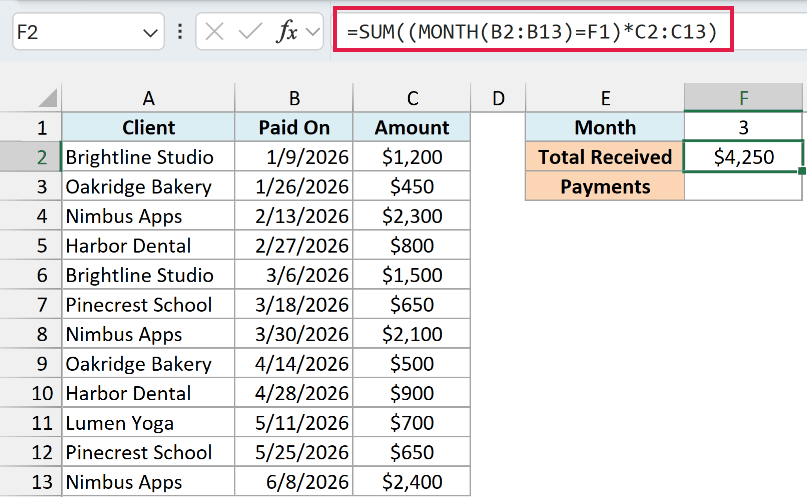Screen dimensions: 807x497
Task: Click the date 2/27/2026
Action: (x=294, y=245)
